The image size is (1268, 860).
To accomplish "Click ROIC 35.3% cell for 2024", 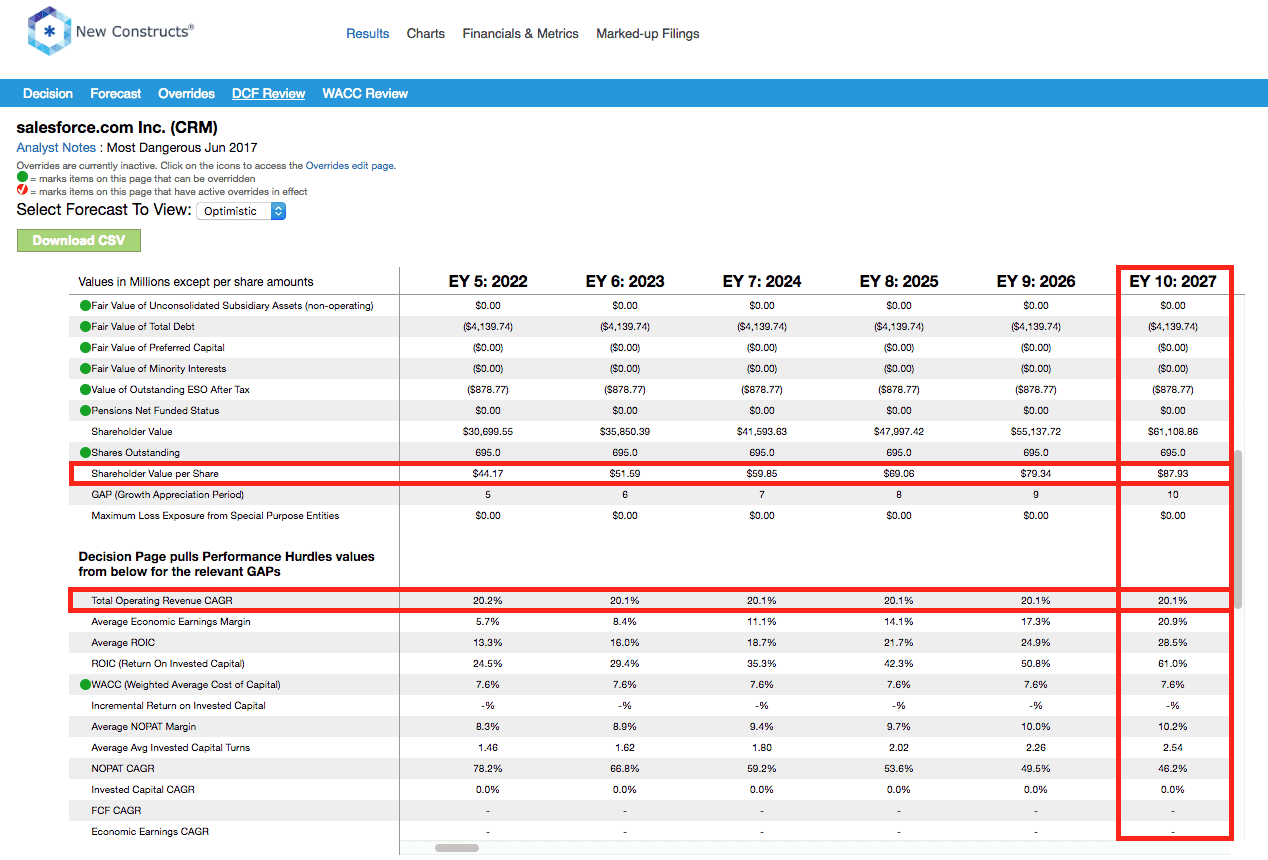I will pos(762,663).
